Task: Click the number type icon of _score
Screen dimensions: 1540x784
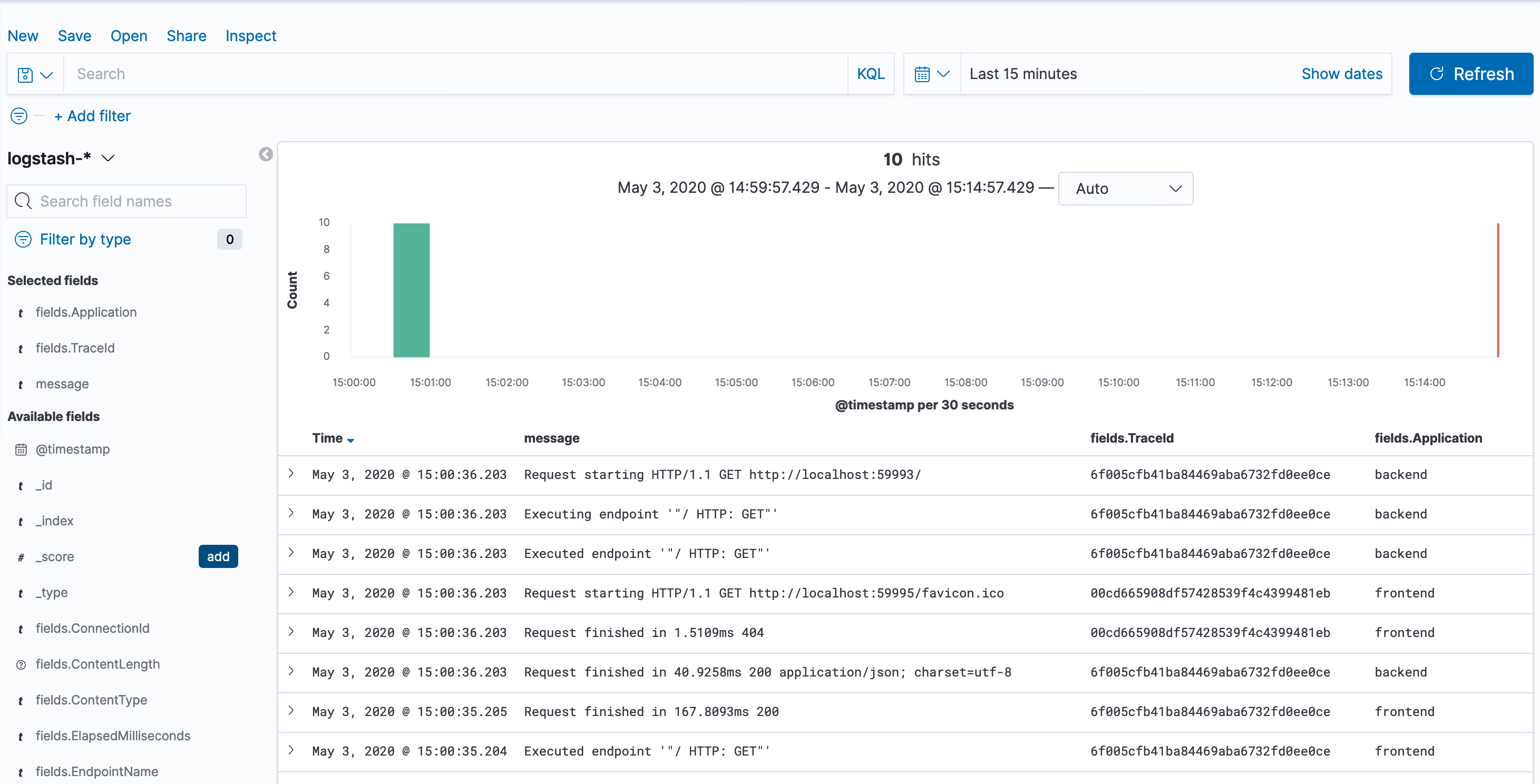Action: point(21,557)
